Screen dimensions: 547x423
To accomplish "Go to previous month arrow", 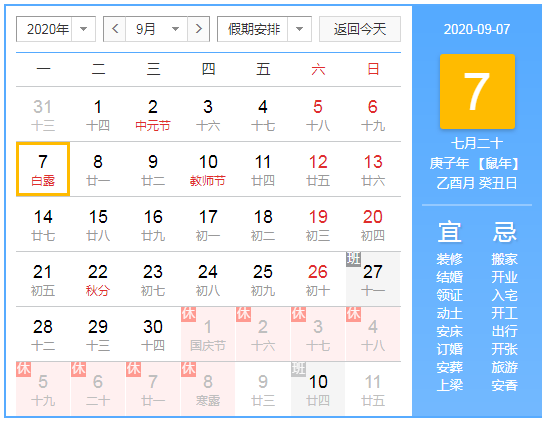I will pos(115,29).
